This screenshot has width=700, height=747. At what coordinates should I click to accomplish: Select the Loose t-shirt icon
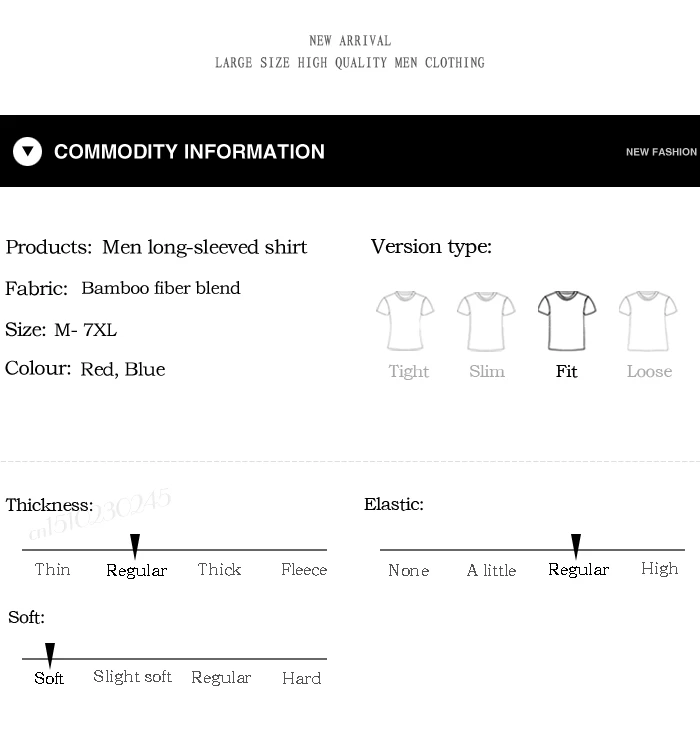[648, 321]
